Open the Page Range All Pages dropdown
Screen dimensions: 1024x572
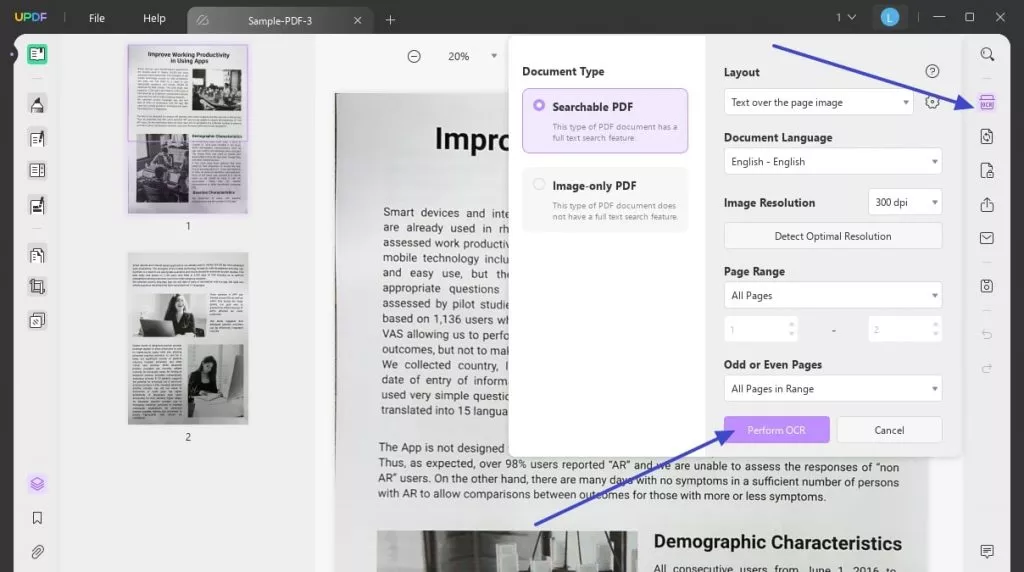point(833,295)
